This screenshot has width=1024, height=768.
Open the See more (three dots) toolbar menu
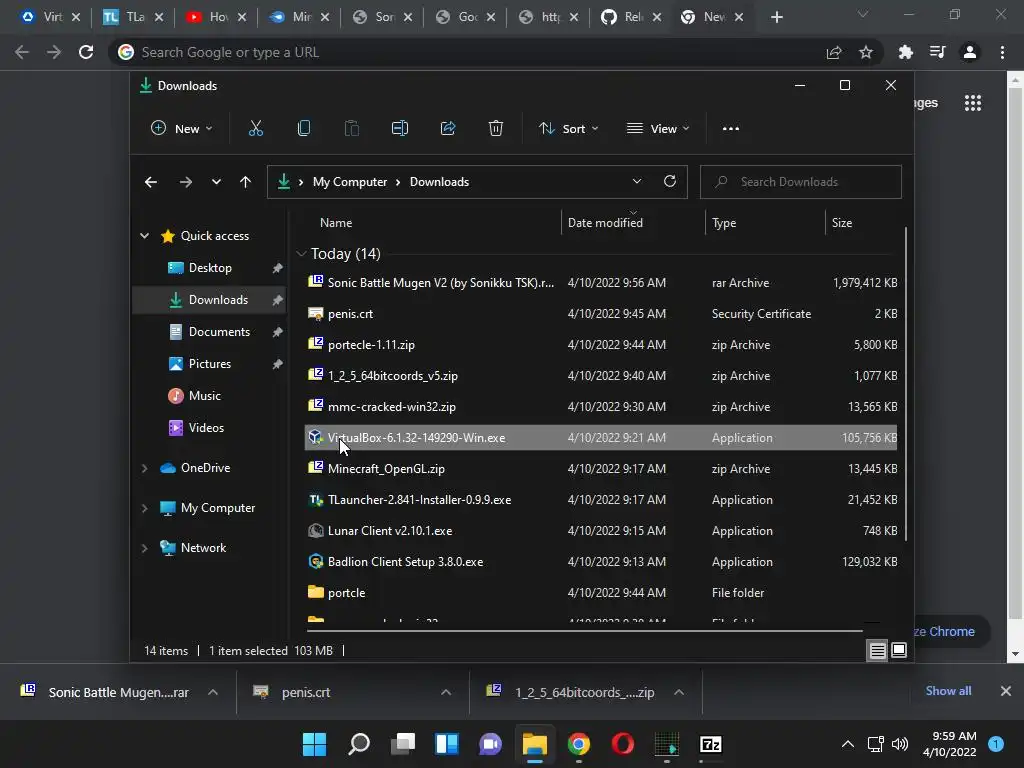pyautogui.click(x=731, y=129)
